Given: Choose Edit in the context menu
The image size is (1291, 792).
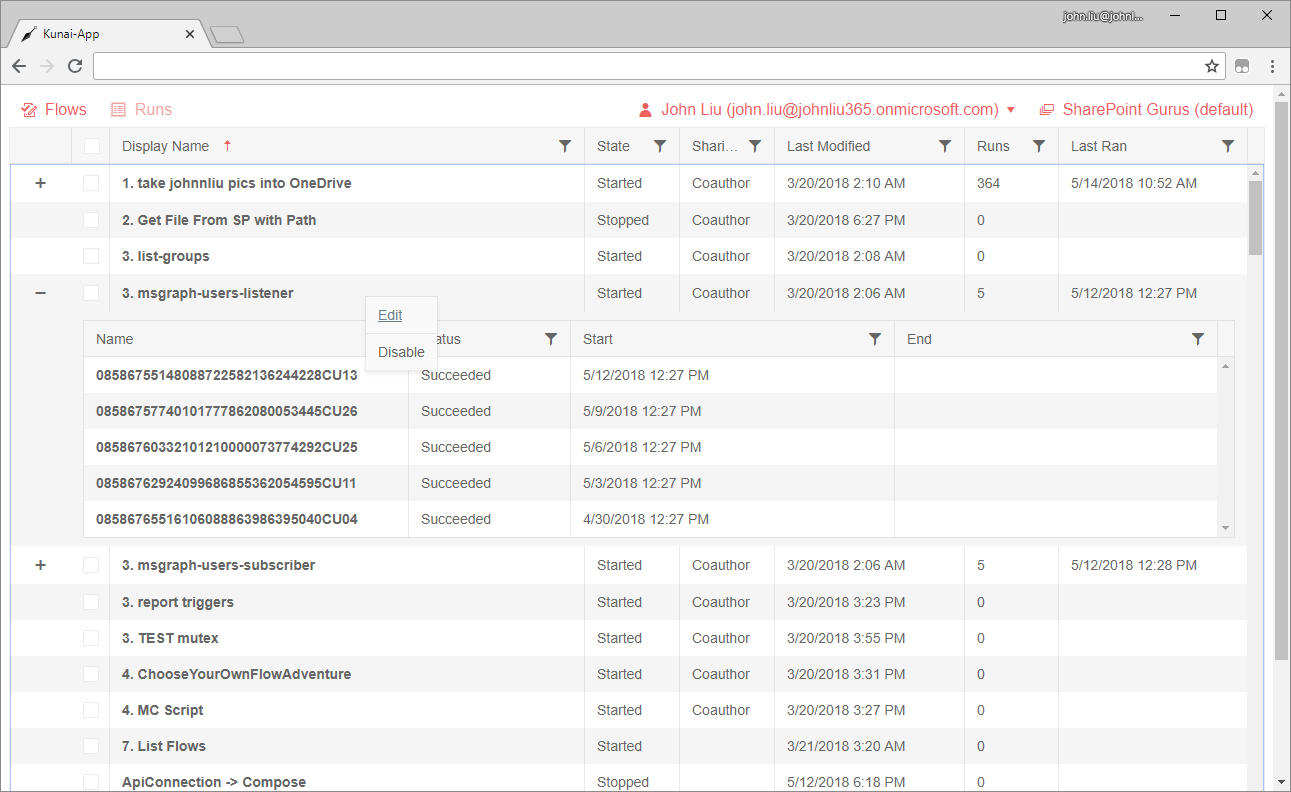Looking at the screenshot, I should (390, 315).
